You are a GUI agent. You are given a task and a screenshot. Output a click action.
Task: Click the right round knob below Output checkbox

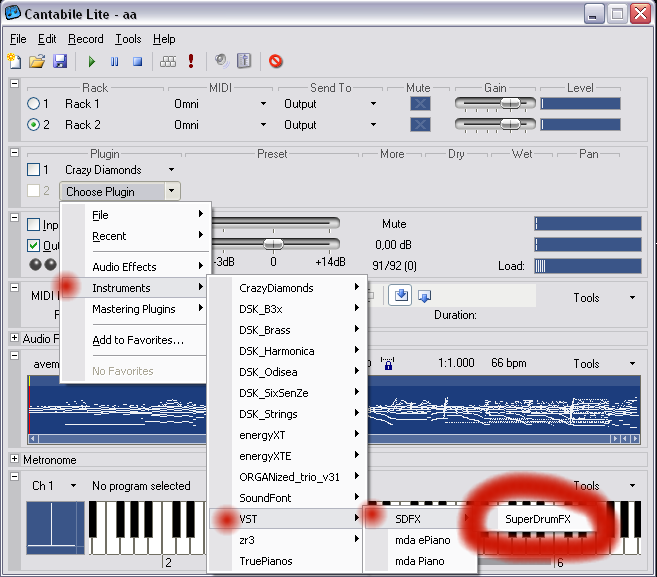point(50,264)
